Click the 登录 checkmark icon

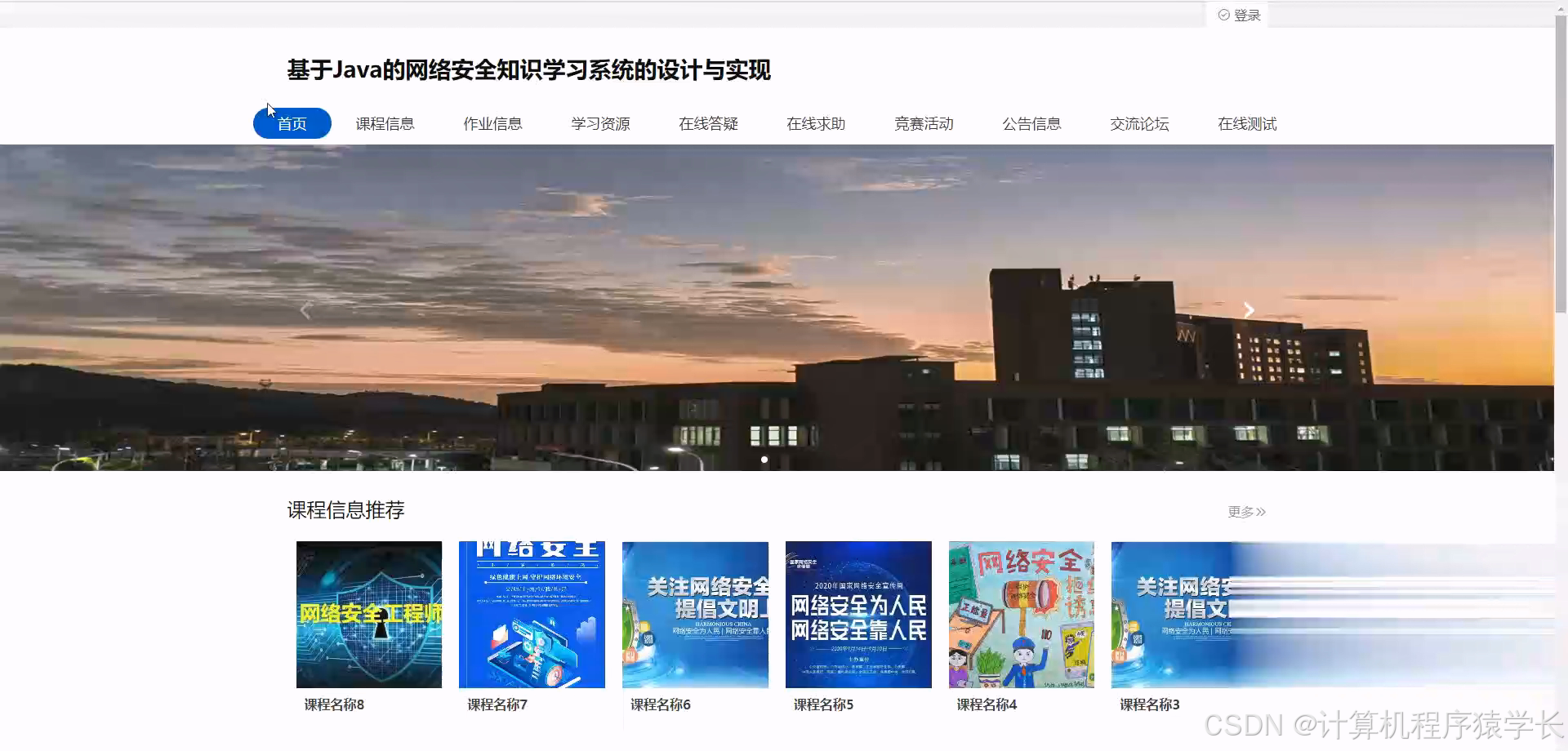(1223, 14)
